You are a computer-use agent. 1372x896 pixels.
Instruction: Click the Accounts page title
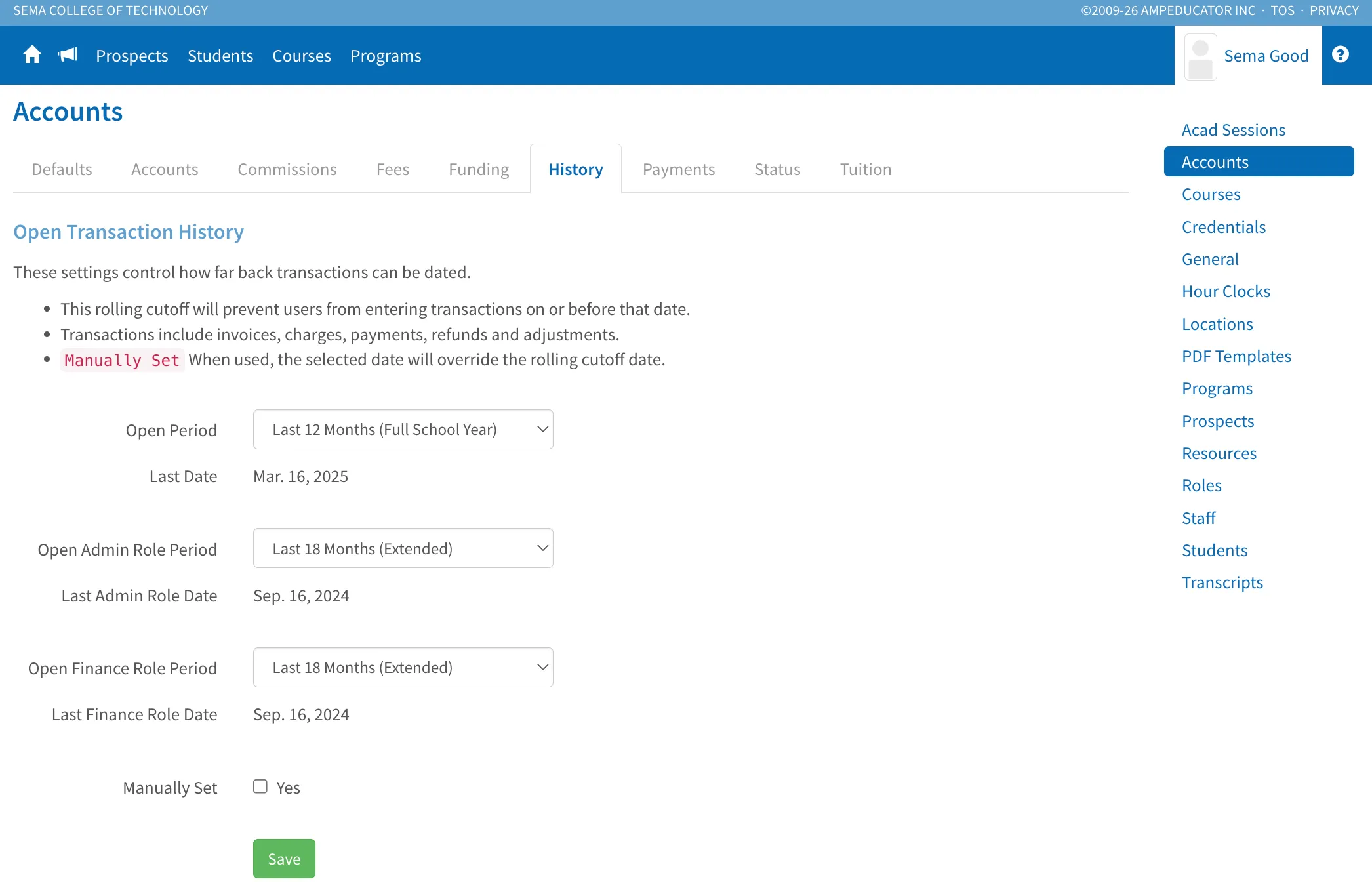click(x=68, y=112)
